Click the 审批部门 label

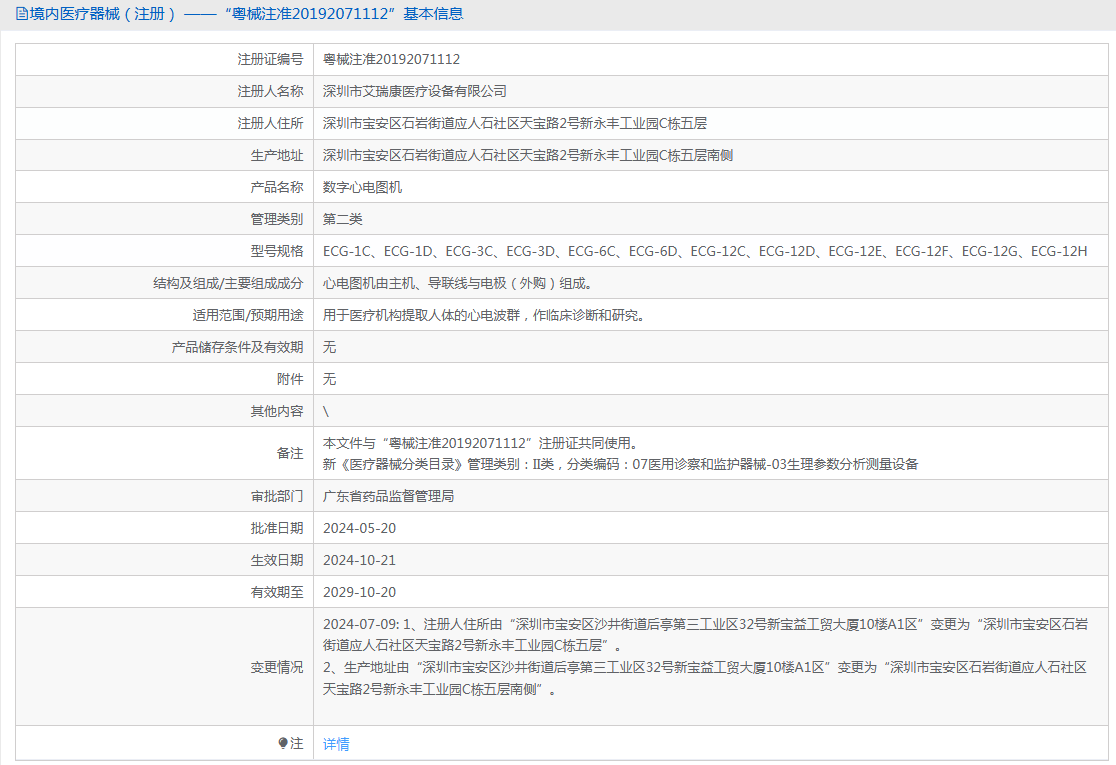point(277,497)
